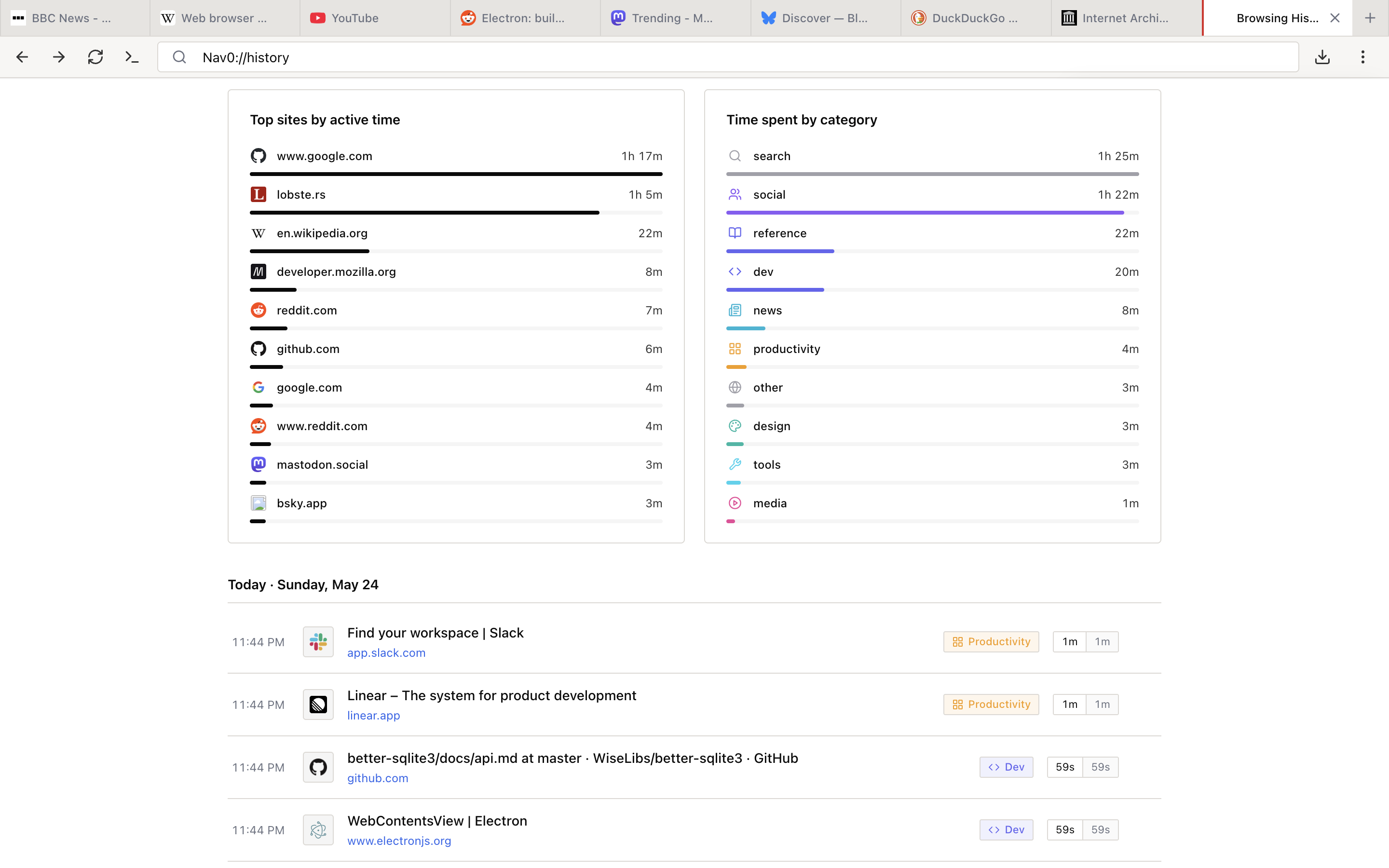This screenshot has width=1389, height=868.
Task: Click the Wikipedia W icon in top sites
Action: coord(259,233)
